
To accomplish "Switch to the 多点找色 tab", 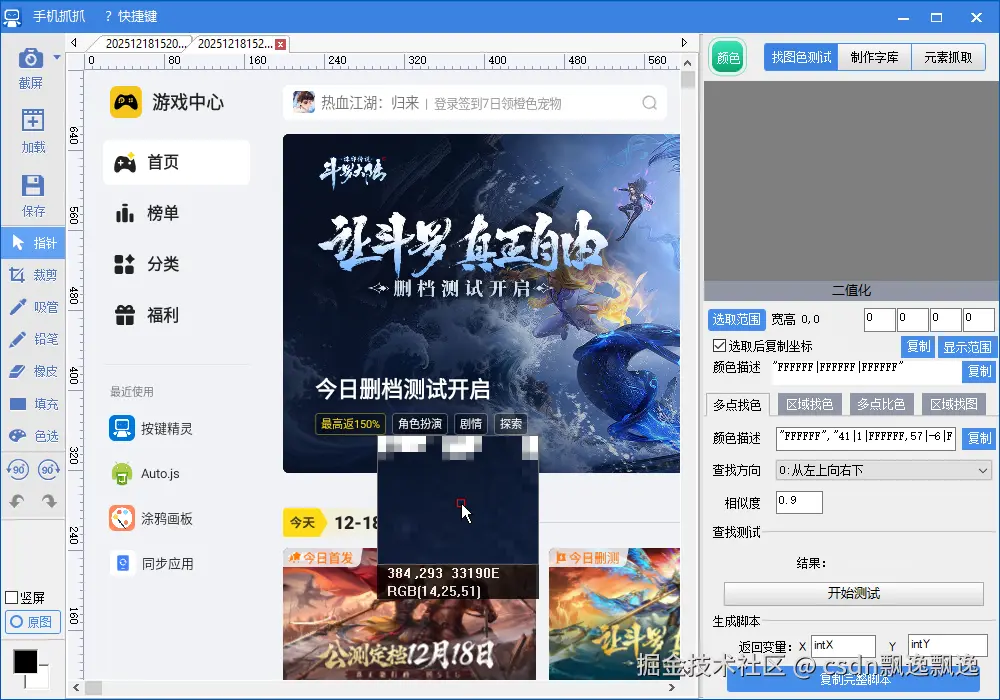I will pyautogui.click(x=737, y=405).
